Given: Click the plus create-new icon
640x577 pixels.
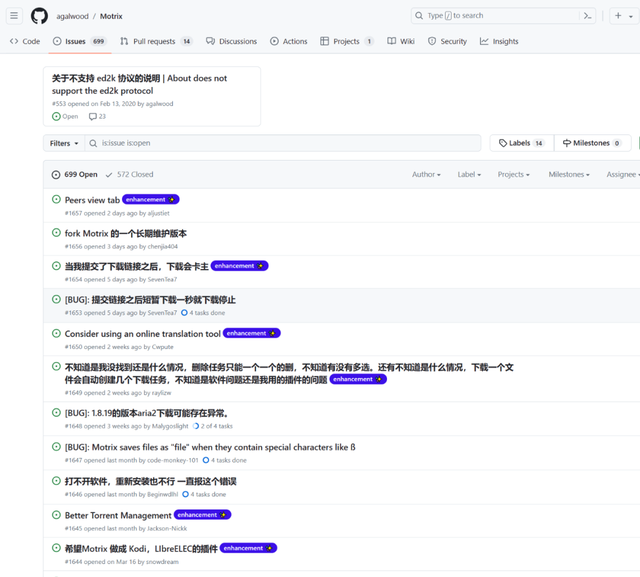Looking at the screenshot, I should point(618,16).
